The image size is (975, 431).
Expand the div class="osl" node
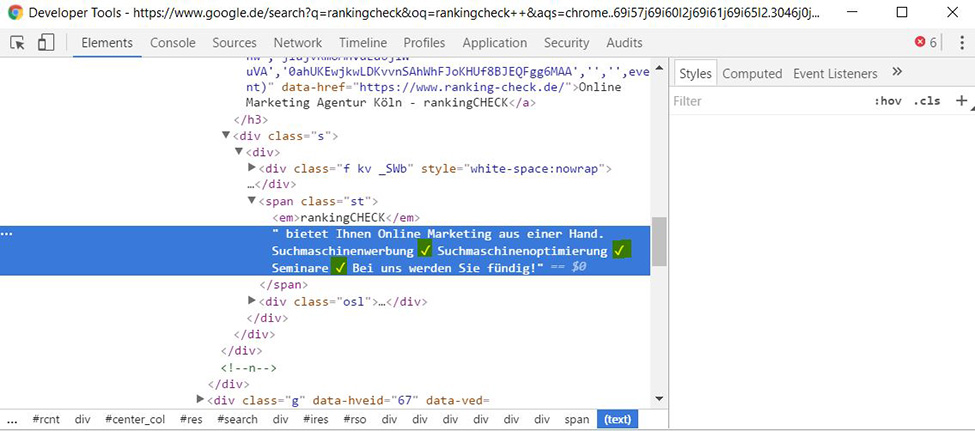251,301
